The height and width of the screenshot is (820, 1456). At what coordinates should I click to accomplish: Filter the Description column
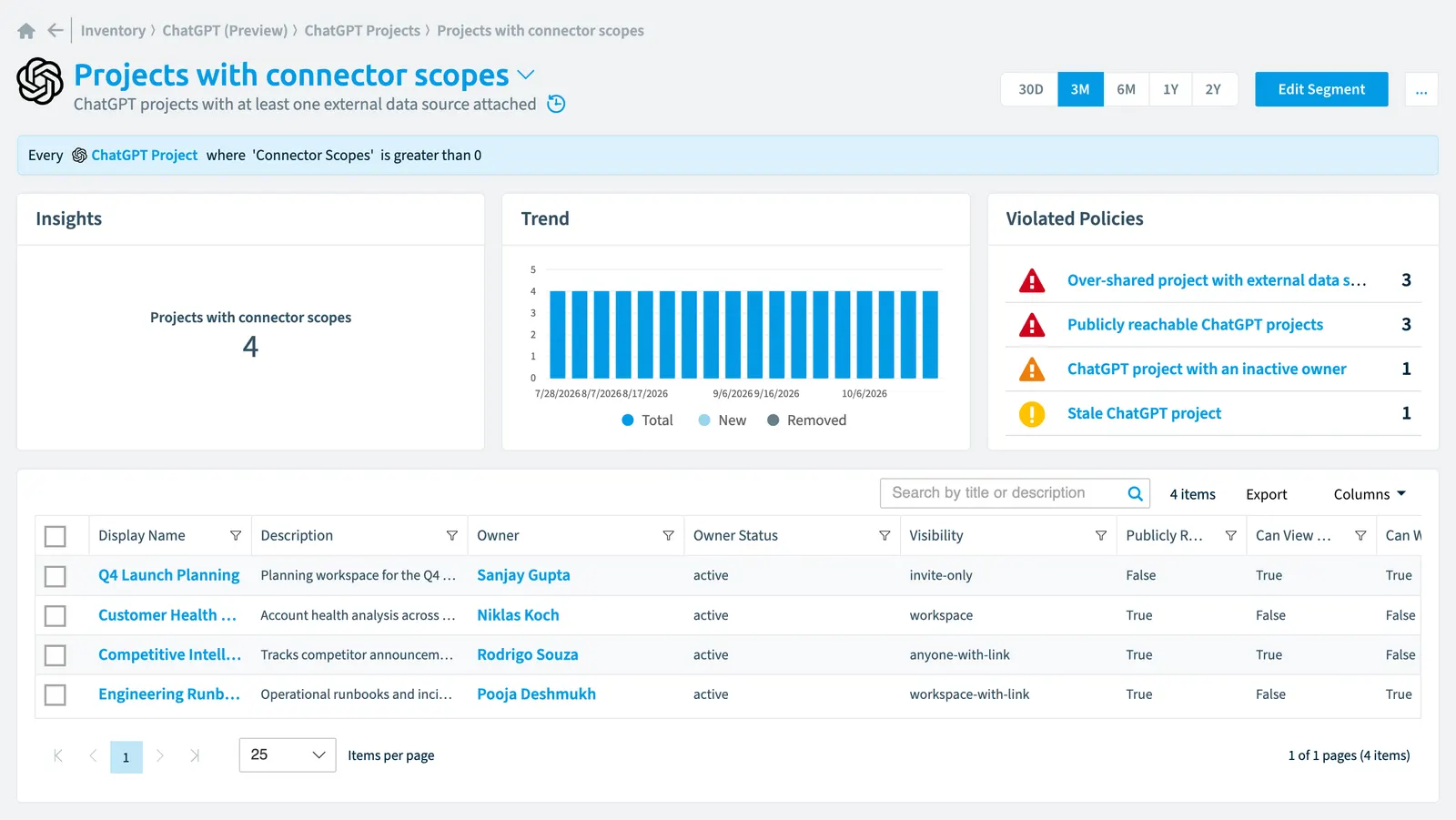click(451, 536)
